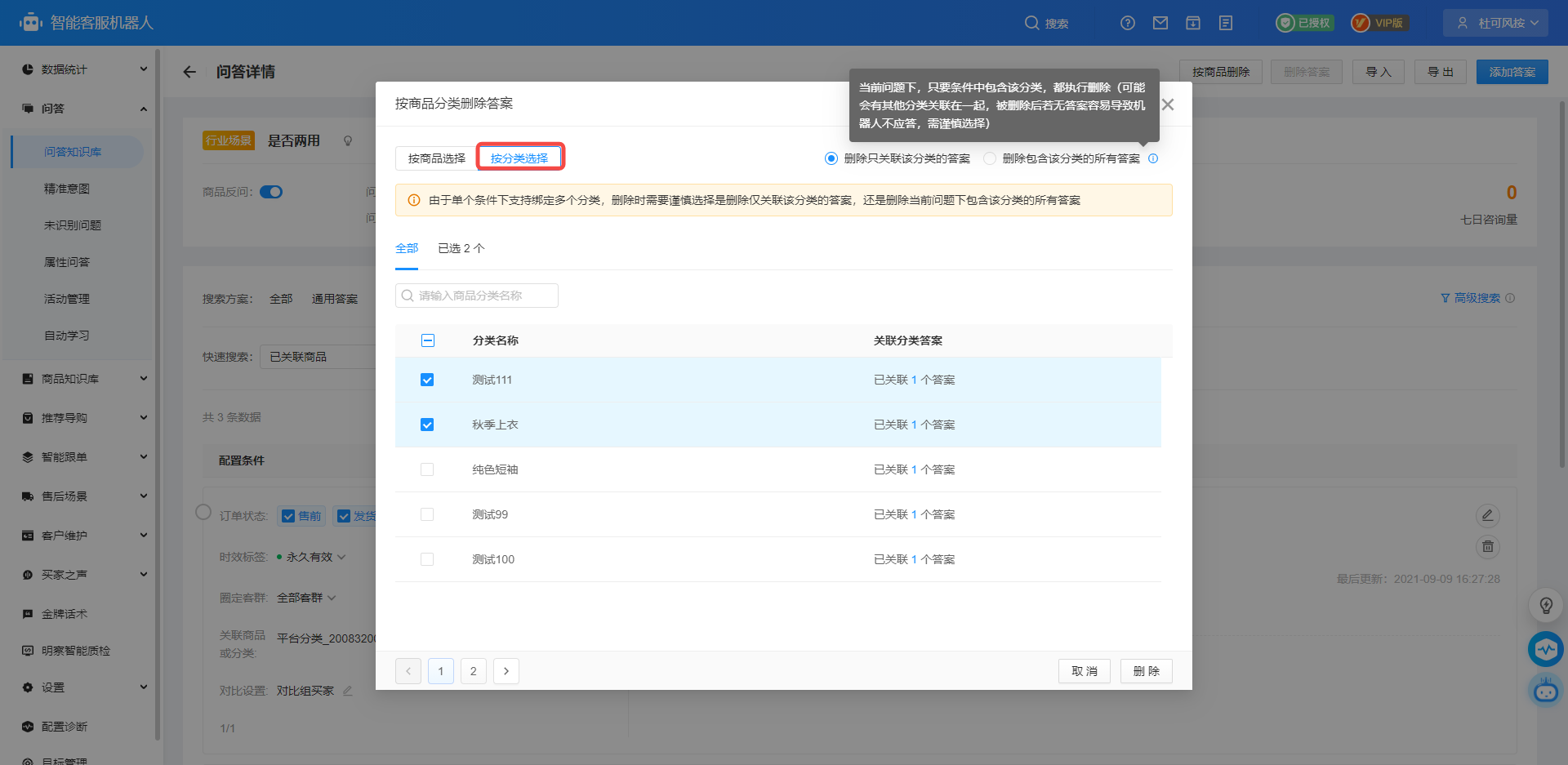The width and height of the screenshot is (1568, 765).
Task: Expand the 设置 sidebar menu
Action: 144,687
